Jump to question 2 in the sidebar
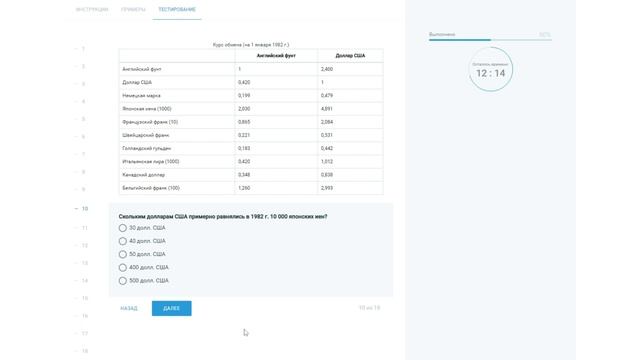Screen dimensions: 640x360 (83, 67)
